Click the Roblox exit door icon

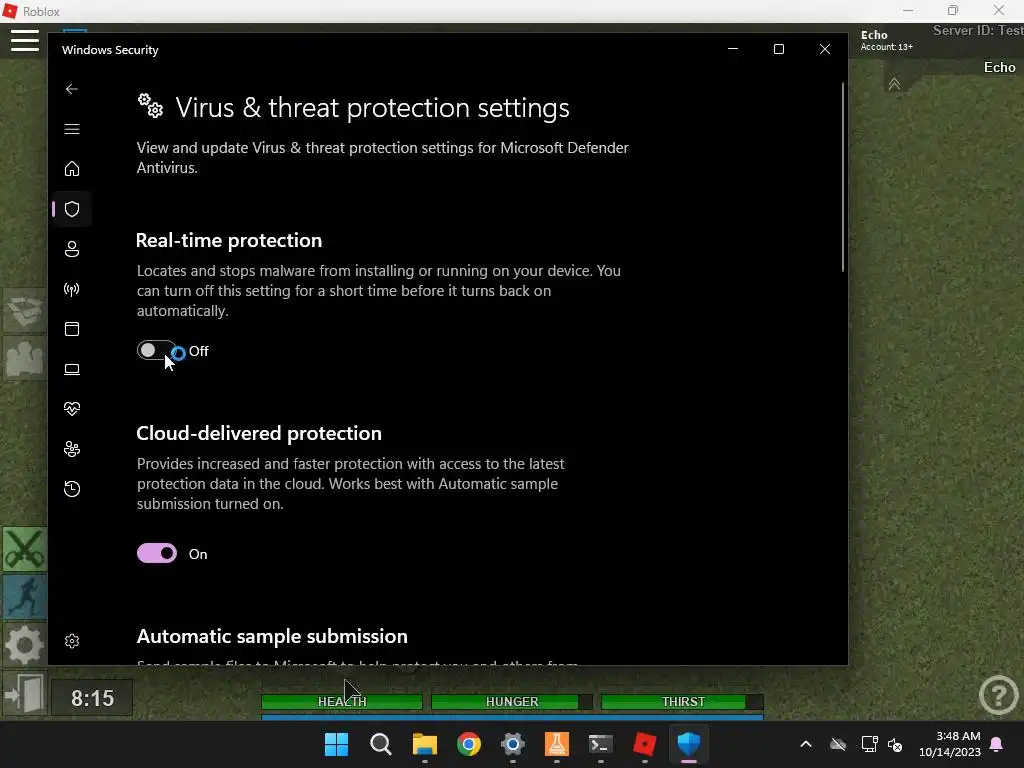(x=25, y=694)
